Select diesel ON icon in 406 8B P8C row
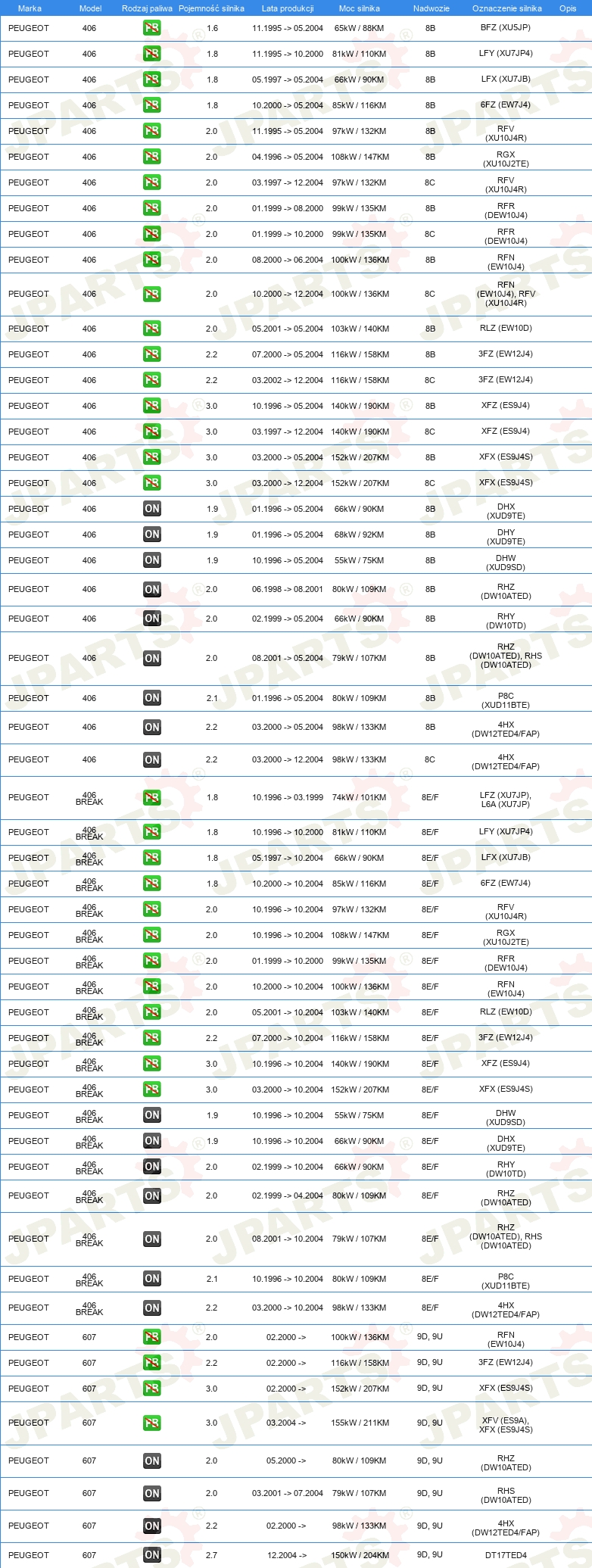The width and height of the screenshot is (592, 1568). [151, 698]
